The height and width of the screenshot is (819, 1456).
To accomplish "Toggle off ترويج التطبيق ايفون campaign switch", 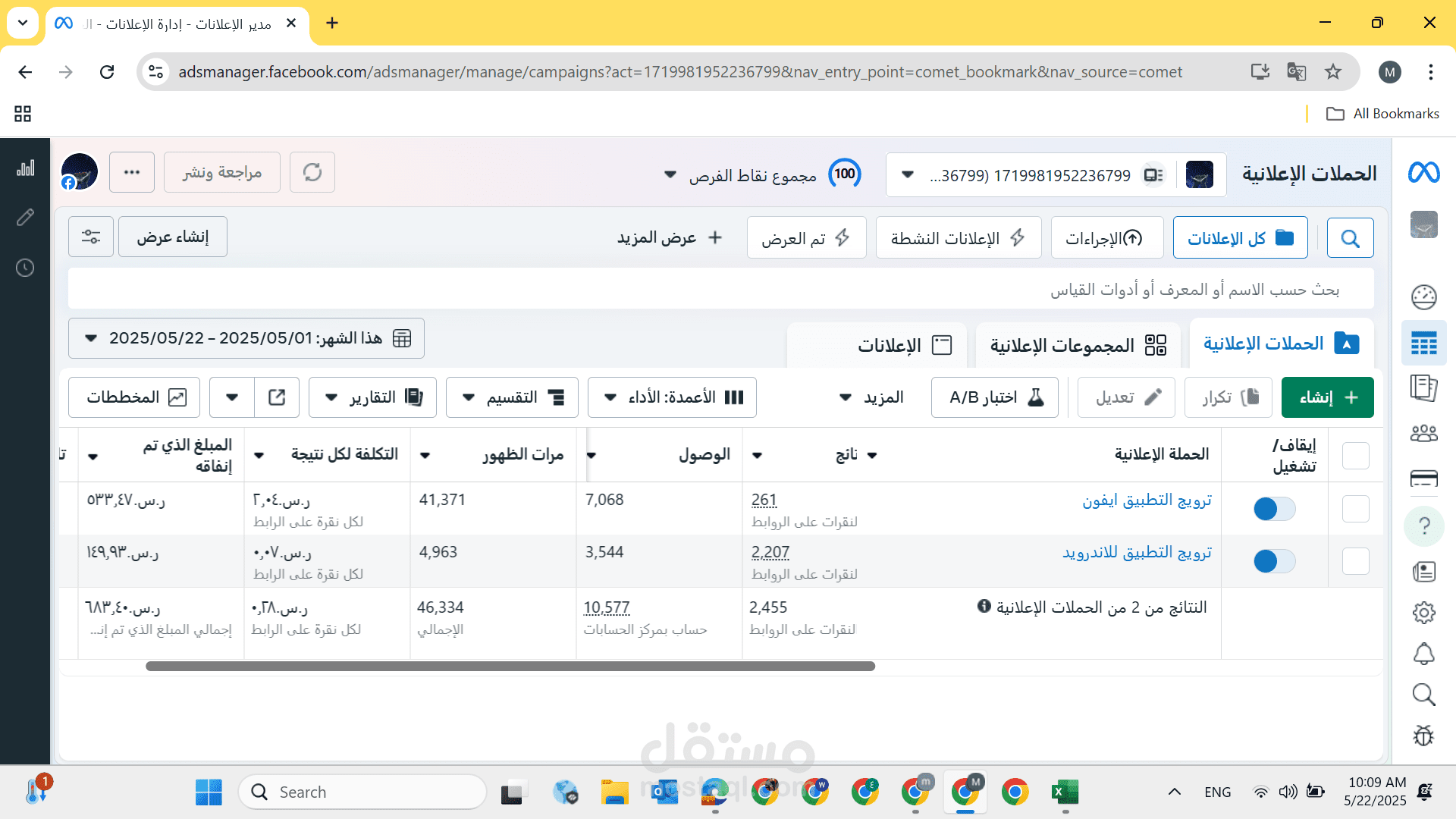I will [x=1274, y=509].
